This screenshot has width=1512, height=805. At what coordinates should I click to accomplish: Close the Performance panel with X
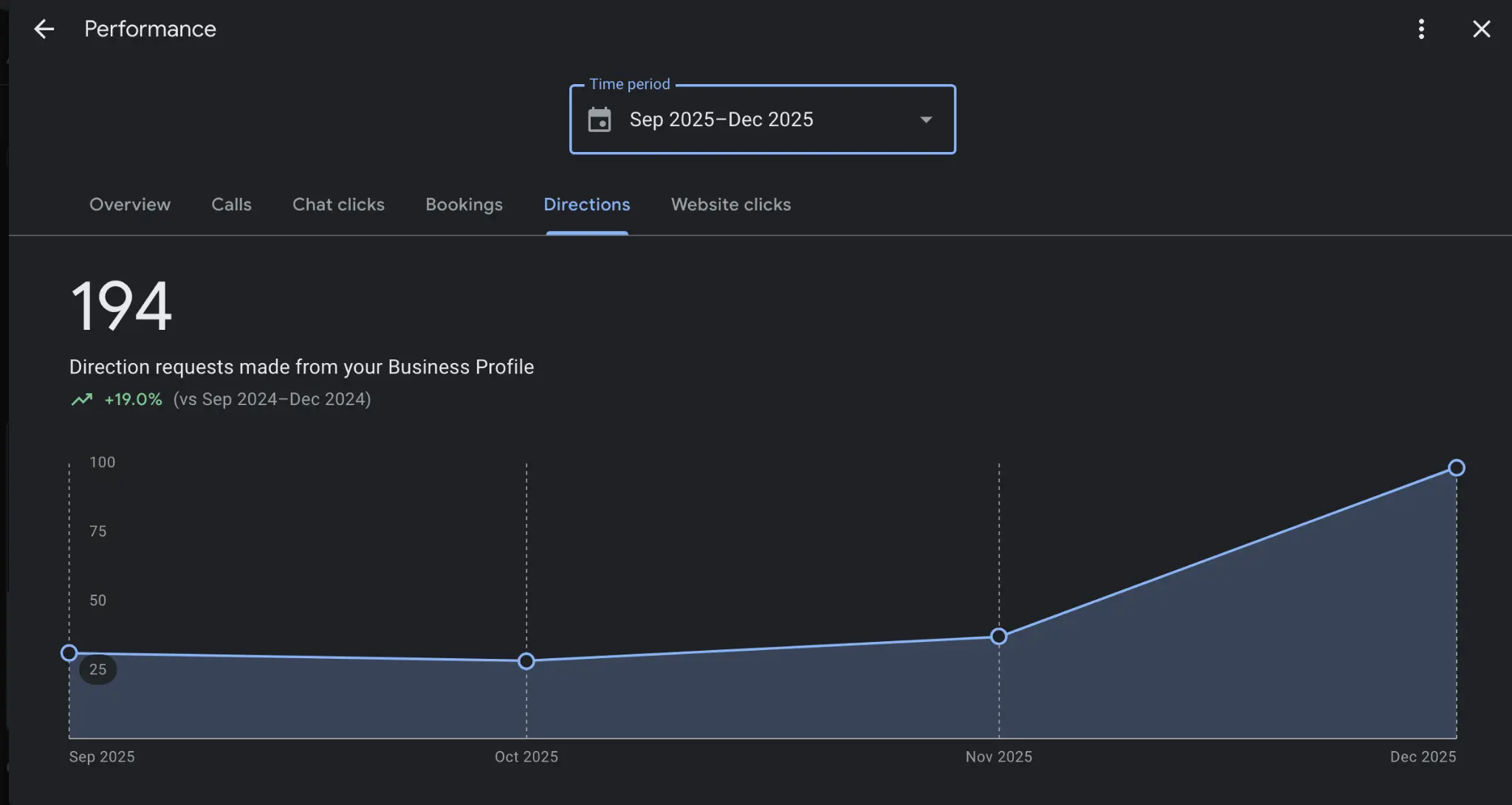[x=1481, y=30]
